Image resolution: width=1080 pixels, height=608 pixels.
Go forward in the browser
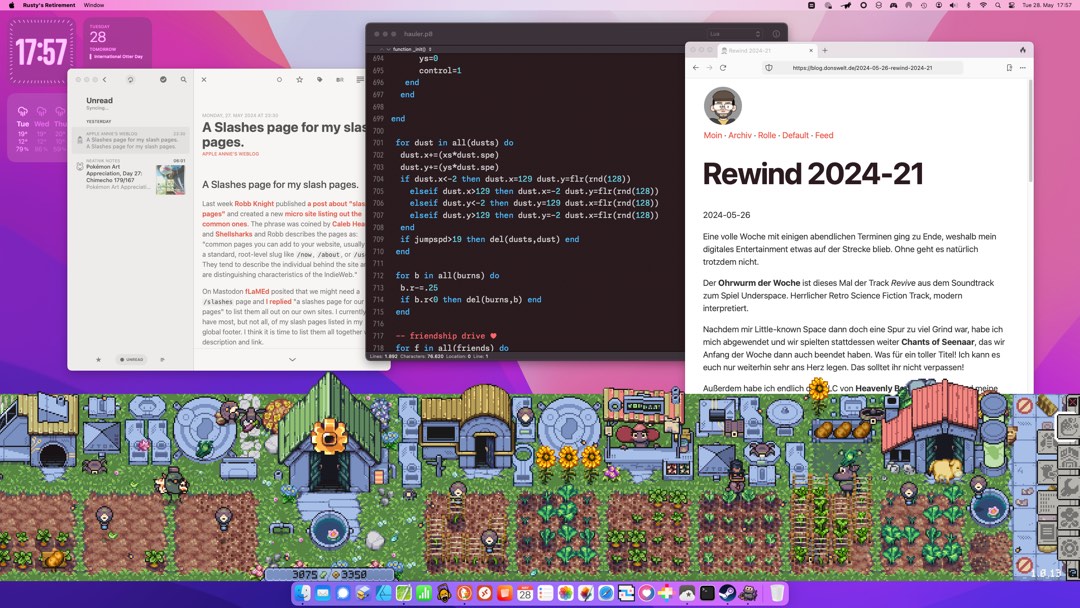coord(709,68)
